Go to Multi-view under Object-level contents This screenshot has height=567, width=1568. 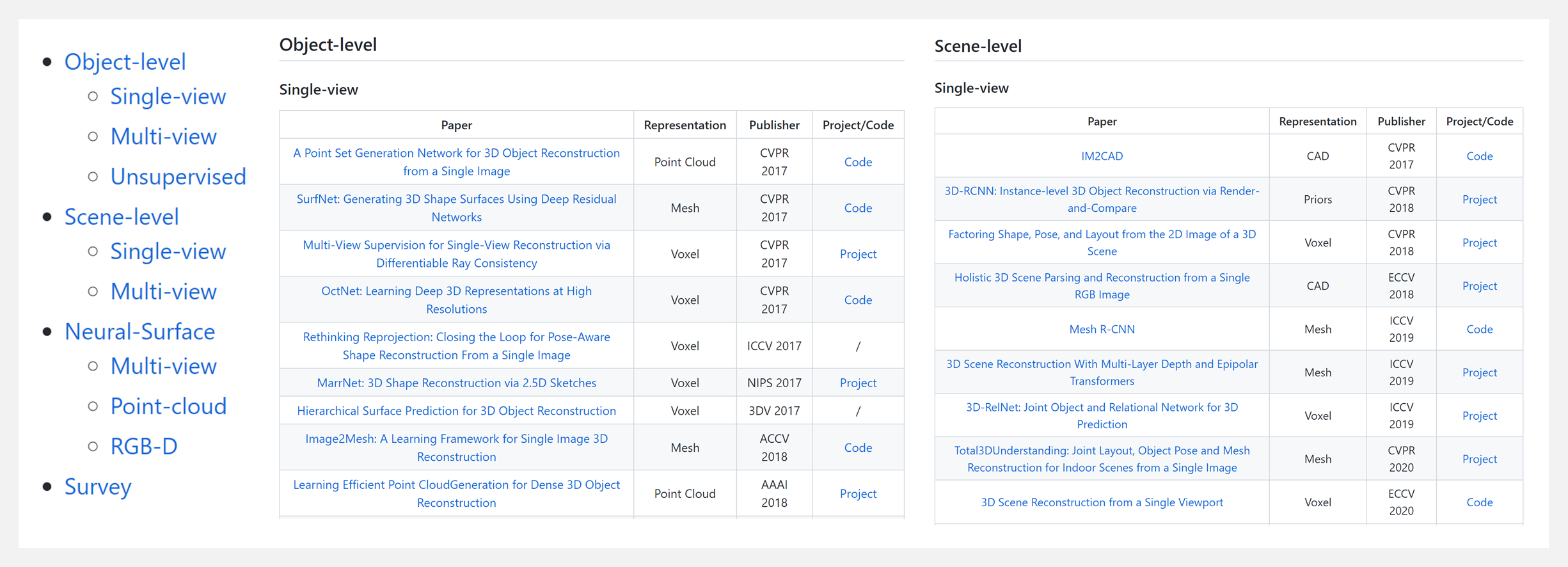(164, 136)
